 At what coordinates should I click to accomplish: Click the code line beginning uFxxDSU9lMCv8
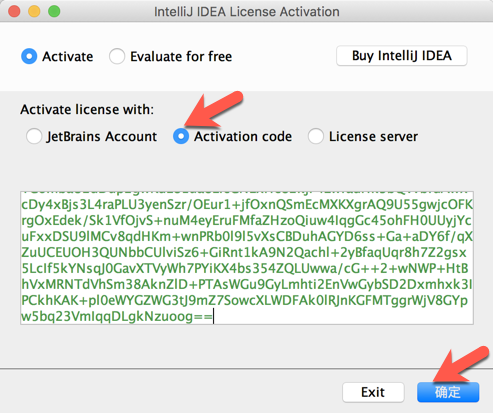(x=247, y=236)
